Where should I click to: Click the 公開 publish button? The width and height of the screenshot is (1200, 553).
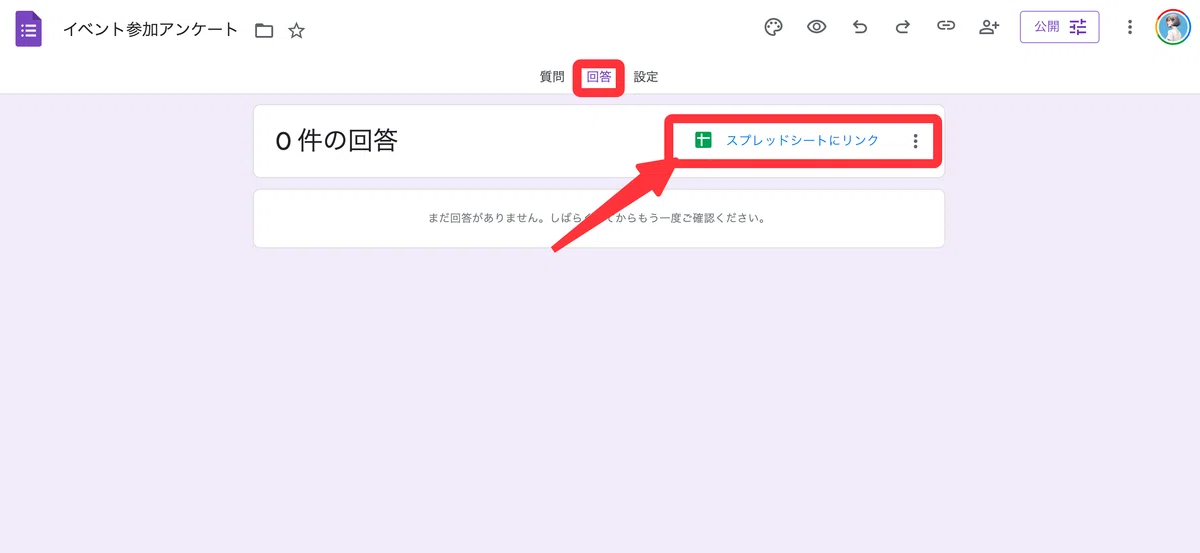1059,27
